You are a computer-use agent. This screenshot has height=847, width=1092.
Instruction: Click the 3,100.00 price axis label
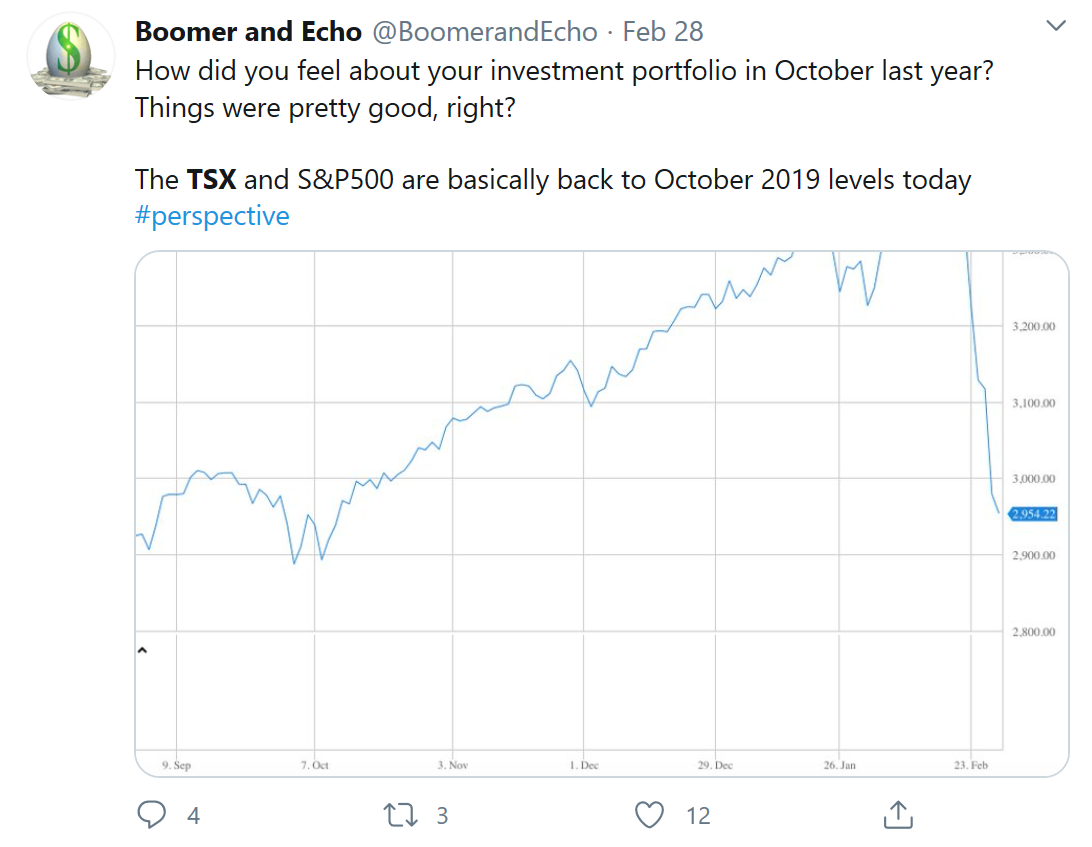1034,402
